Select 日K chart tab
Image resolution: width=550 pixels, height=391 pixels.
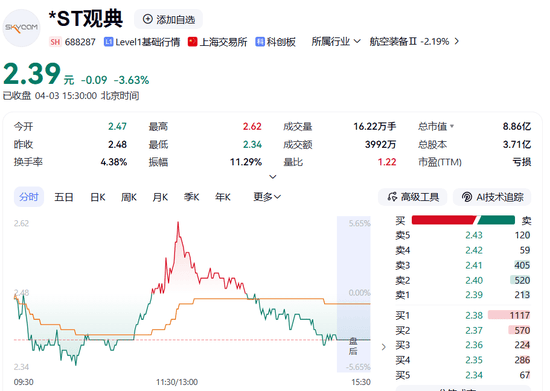[98, 197]
